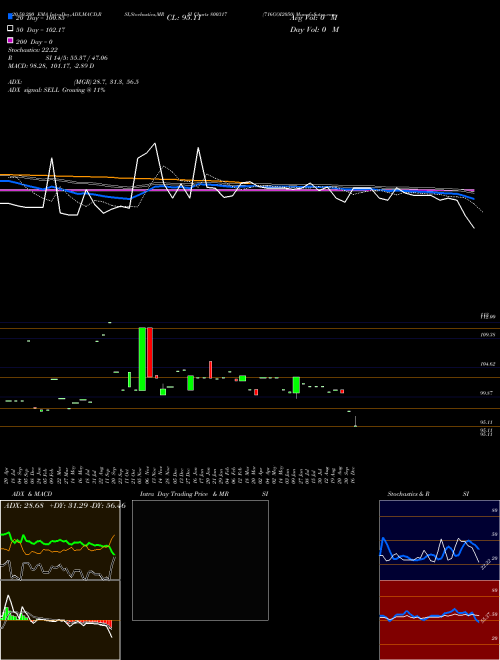Click the 'Avg Vol: 0 M' label
The height and width of the screenshot is (660, 500).
314,17
